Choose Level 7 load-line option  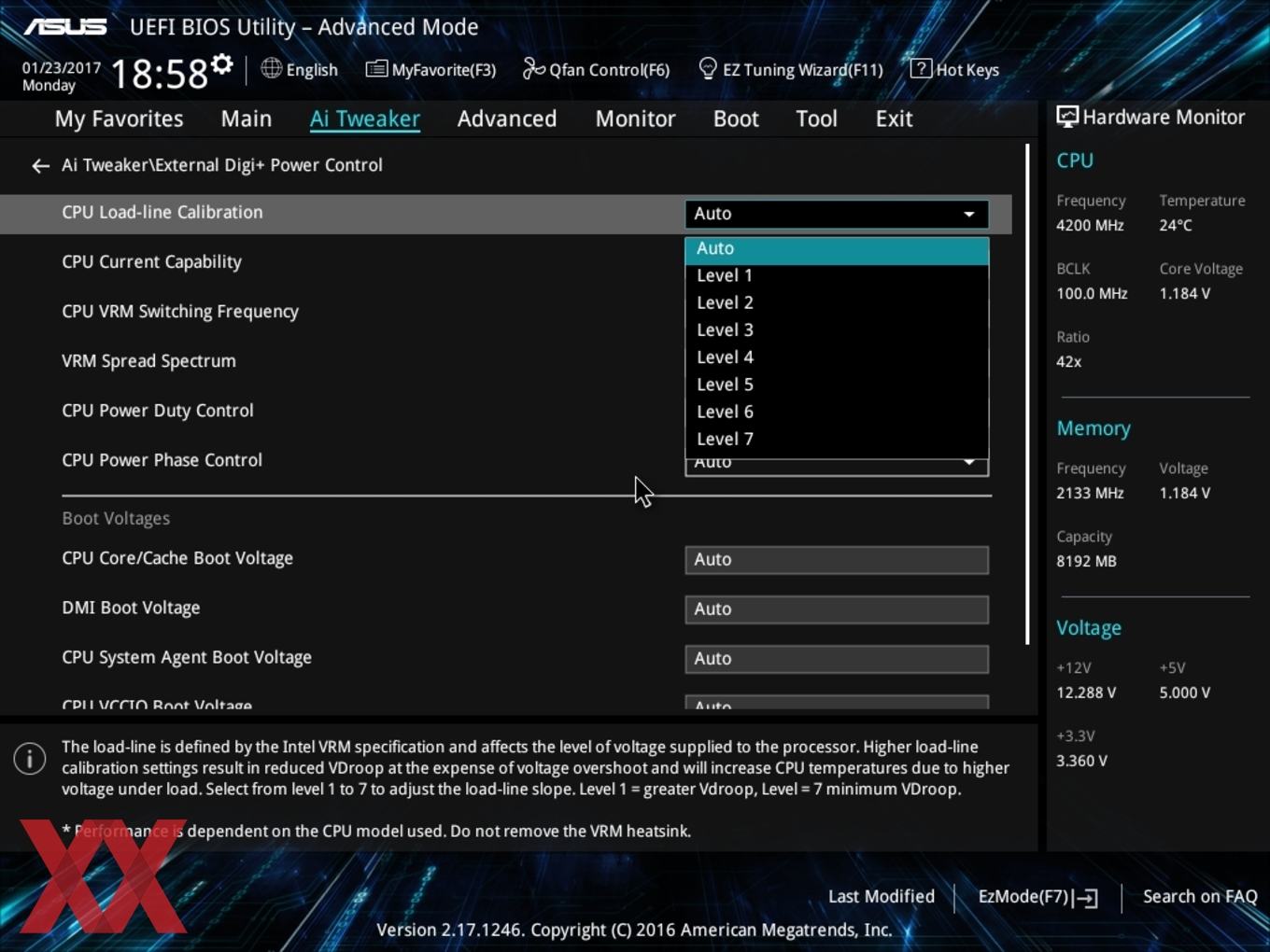click(x=837, y=439)
